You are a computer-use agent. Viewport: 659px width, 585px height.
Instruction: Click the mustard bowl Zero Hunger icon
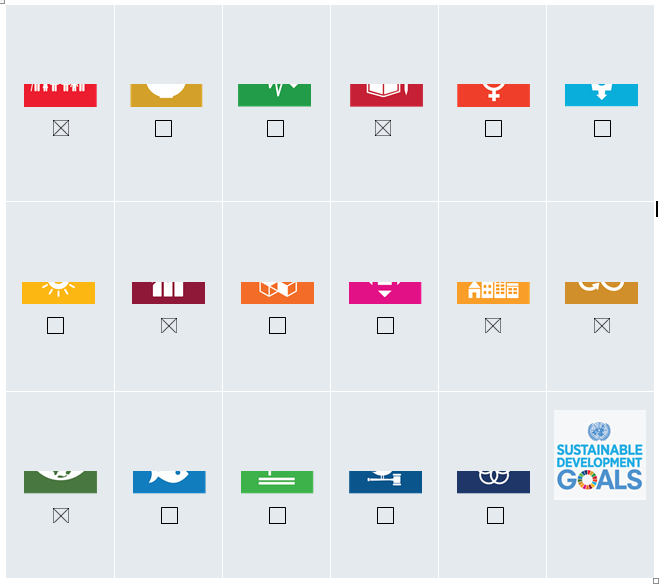point(166,95)
